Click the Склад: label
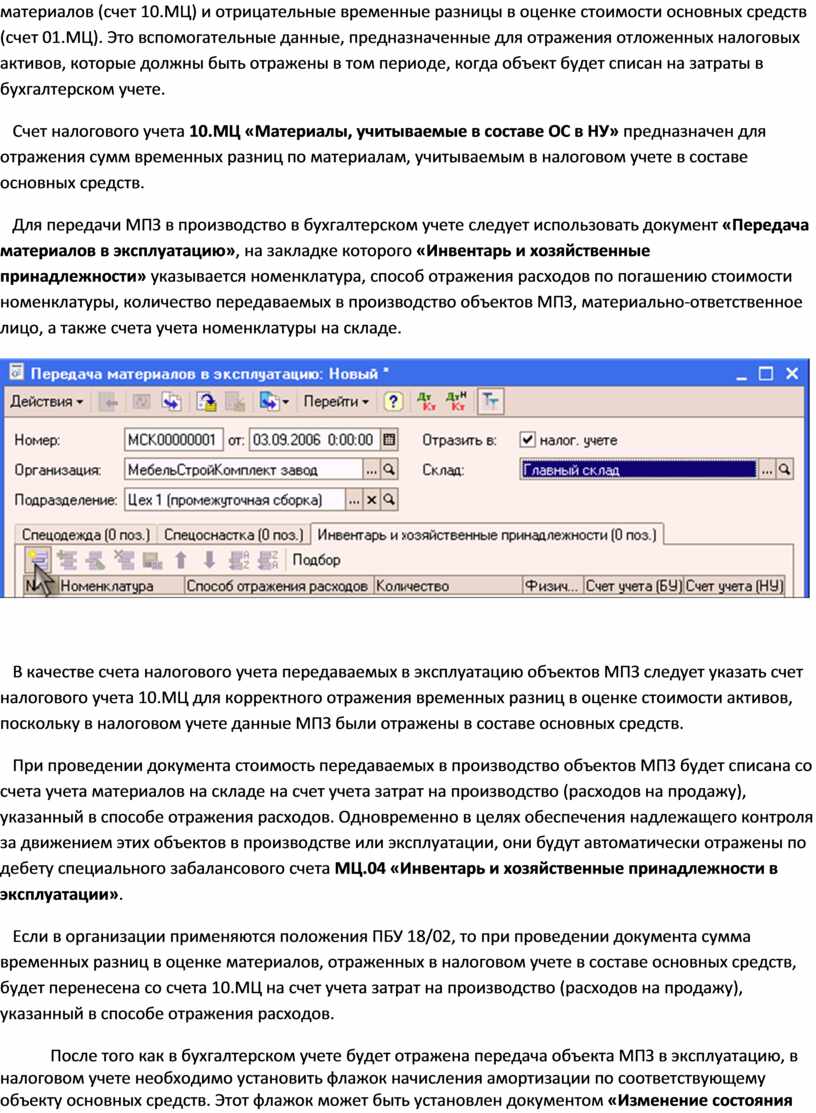 [x=443, y=470]
